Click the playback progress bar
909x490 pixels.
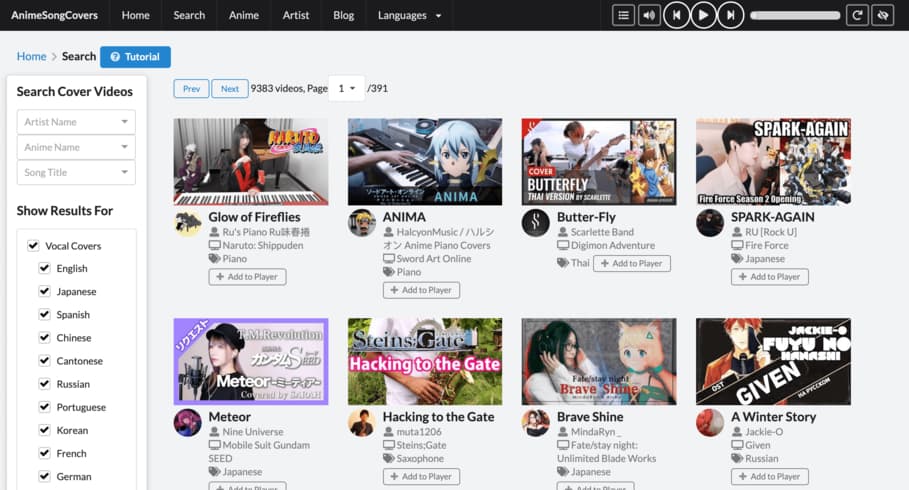click(x=795, y=16)
